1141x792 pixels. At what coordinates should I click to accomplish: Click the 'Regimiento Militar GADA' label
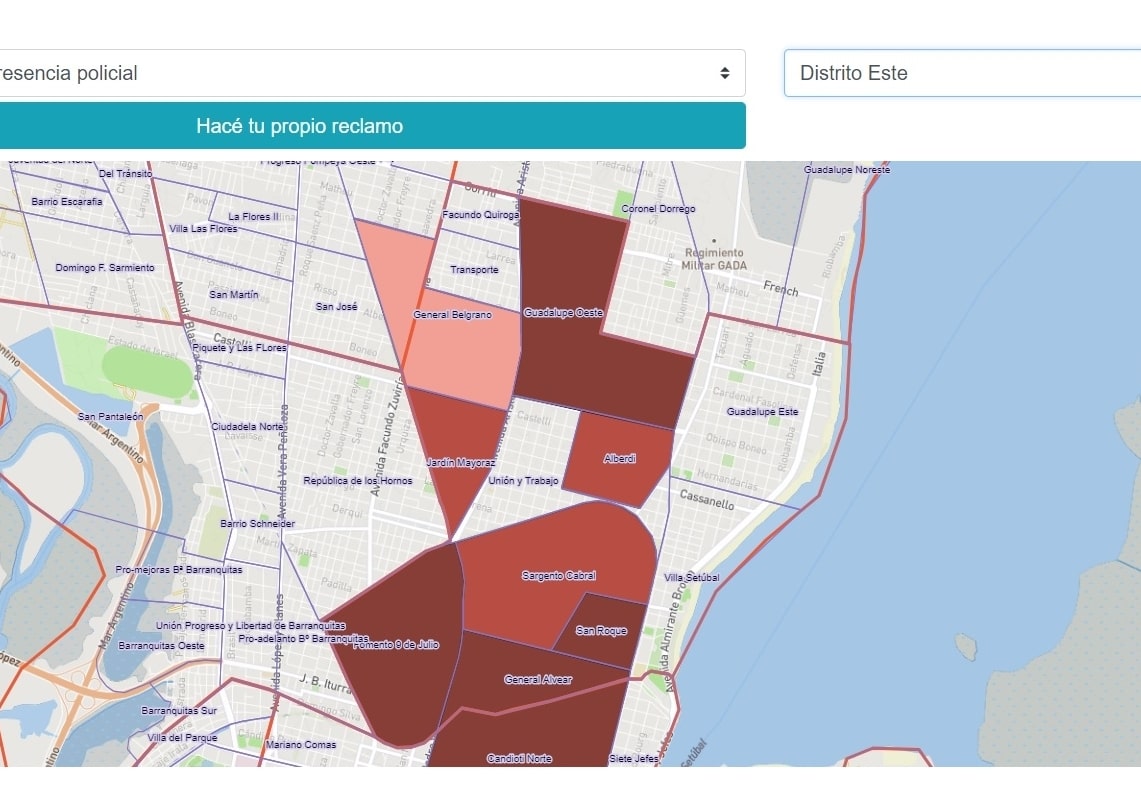pyautogui.click(x=714, y=259)
